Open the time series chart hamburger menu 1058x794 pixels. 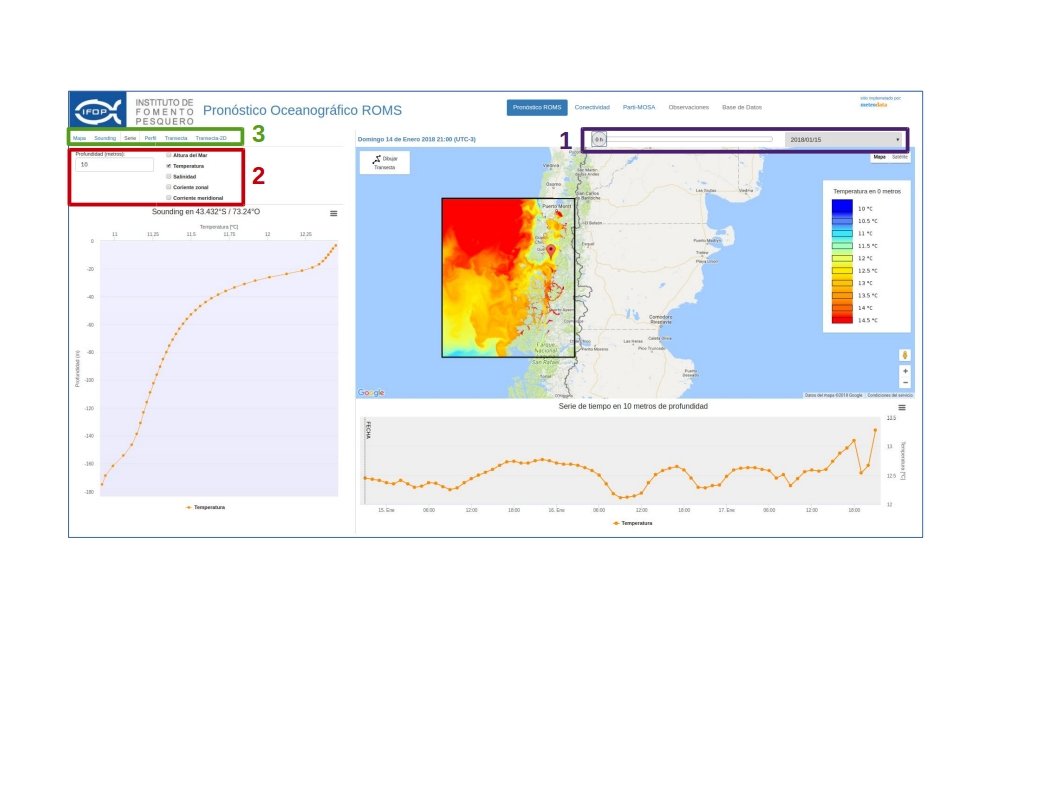(902, 407)
